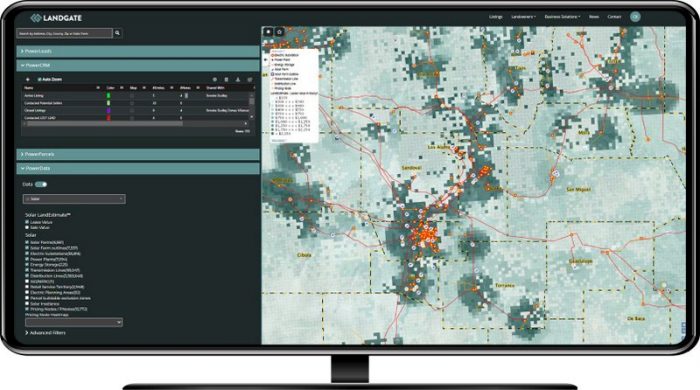Open the user avatar icon in navbar
This screenshot has height=390, width=700.
635,17
